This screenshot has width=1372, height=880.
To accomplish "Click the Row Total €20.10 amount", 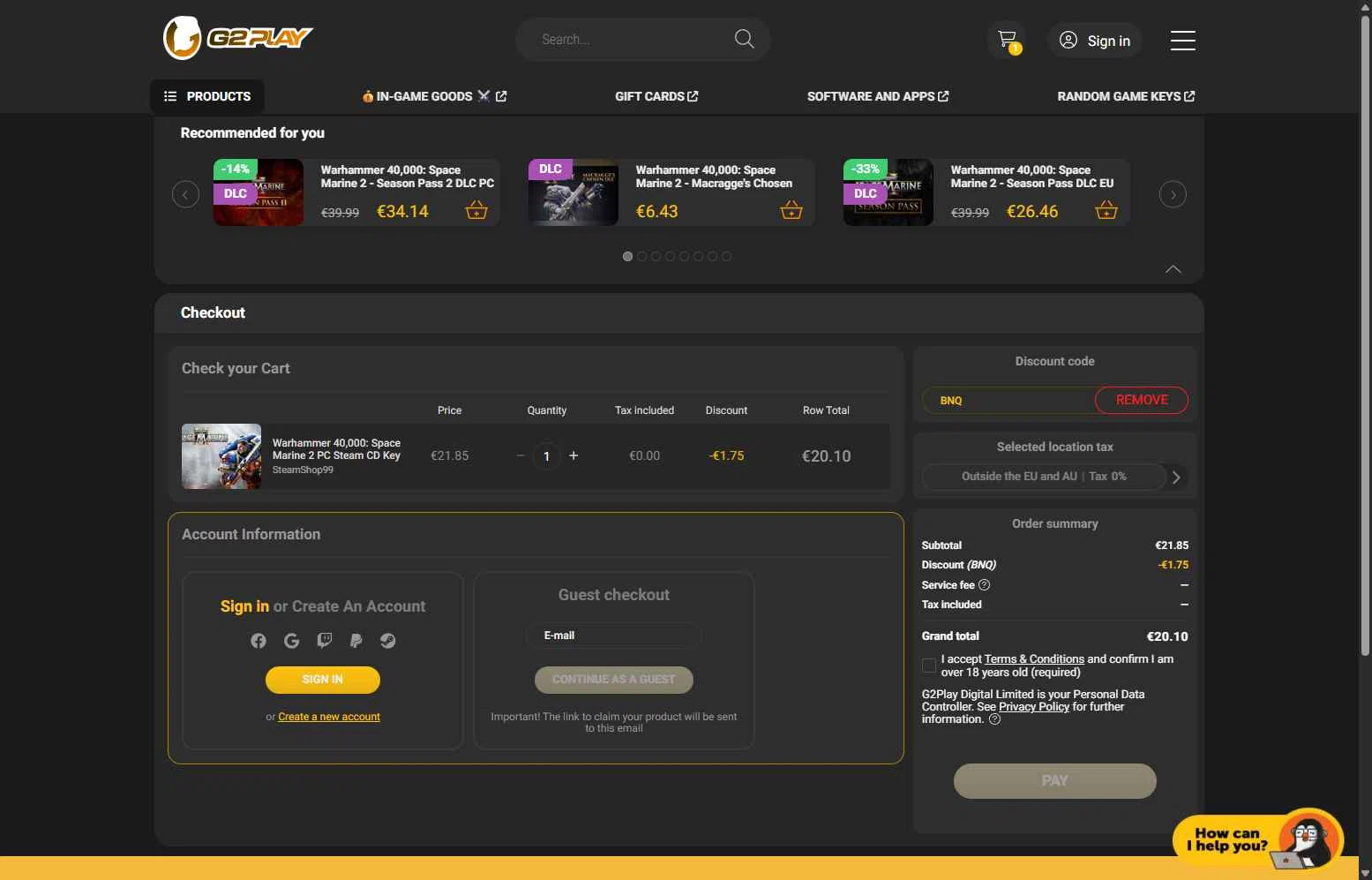I will point(827,456).
